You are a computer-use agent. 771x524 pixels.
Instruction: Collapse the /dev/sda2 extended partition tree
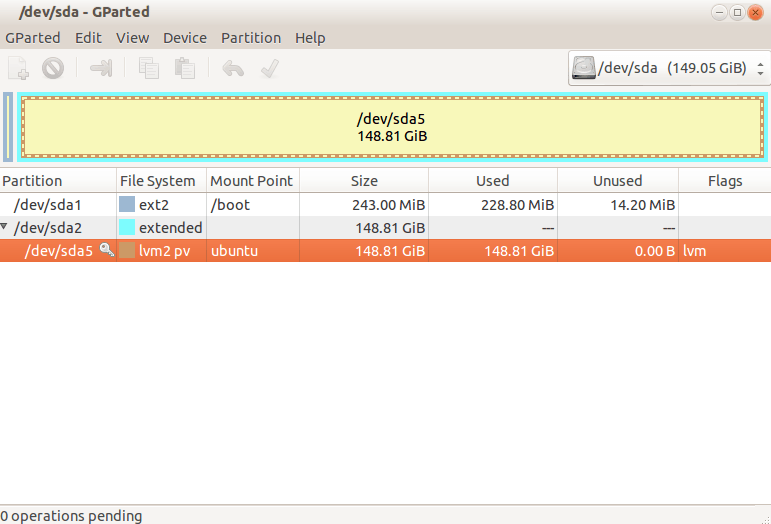click(x=6, y=228)
